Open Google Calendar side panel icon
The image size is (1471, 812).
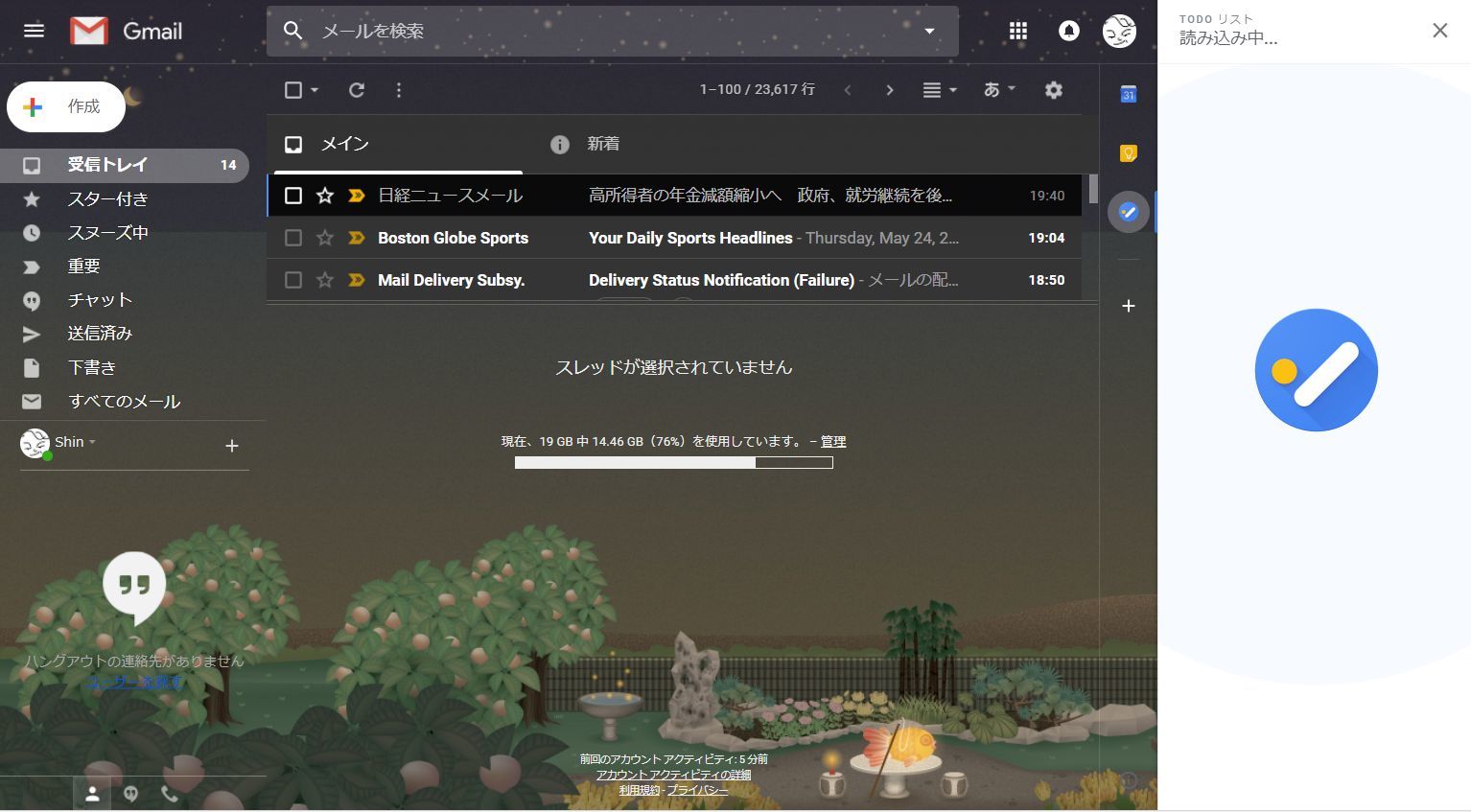pos(1129,94)
